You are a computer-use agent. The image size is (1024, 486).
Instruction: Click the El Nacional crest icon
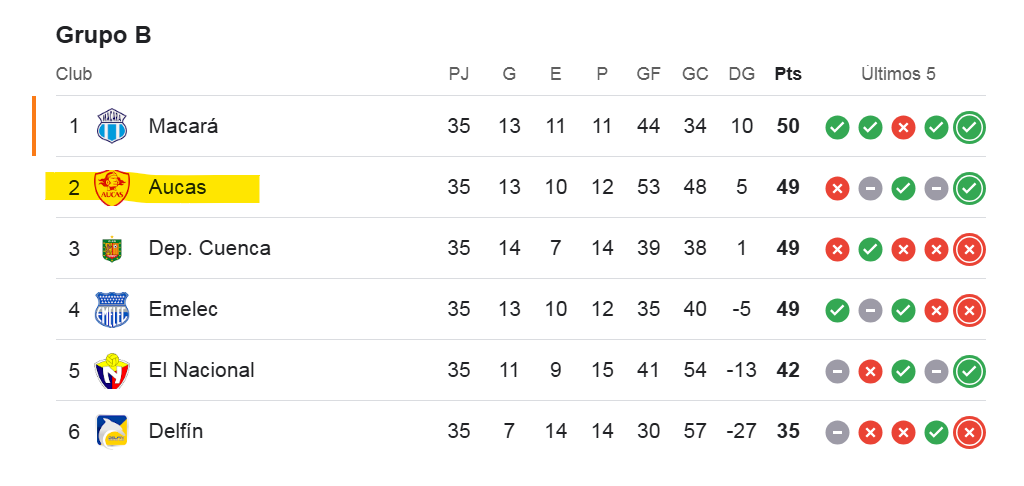[x=112, y=370]
